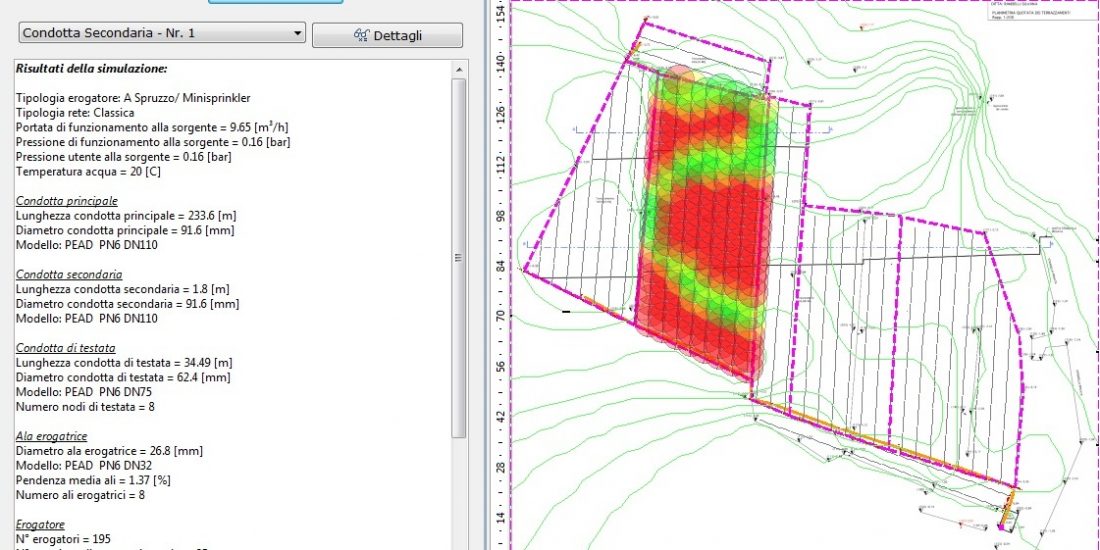Click the 'Risultati della simulazione' heading
The height and width of the screenshot is (550, 1100).
pos(91,68)
